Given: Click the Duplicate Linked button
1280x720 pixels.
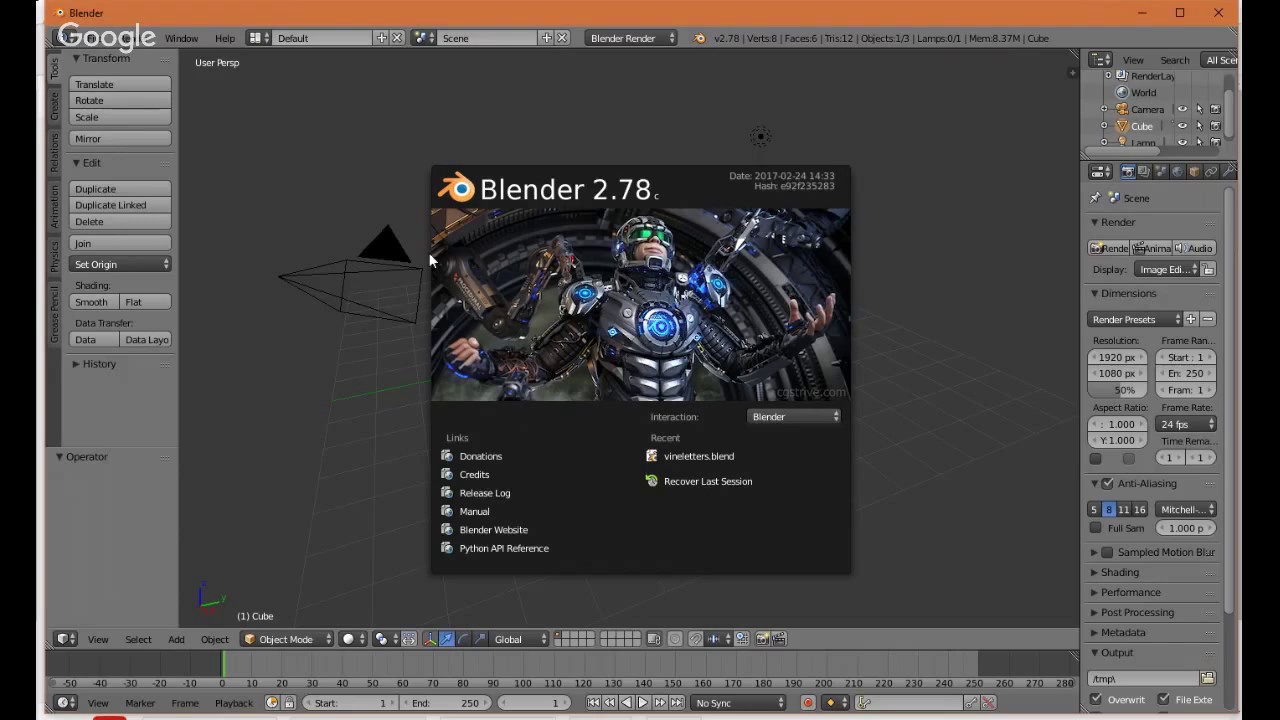Looking at the screenshot, I should pyautogui.click(x=120, y=205).
